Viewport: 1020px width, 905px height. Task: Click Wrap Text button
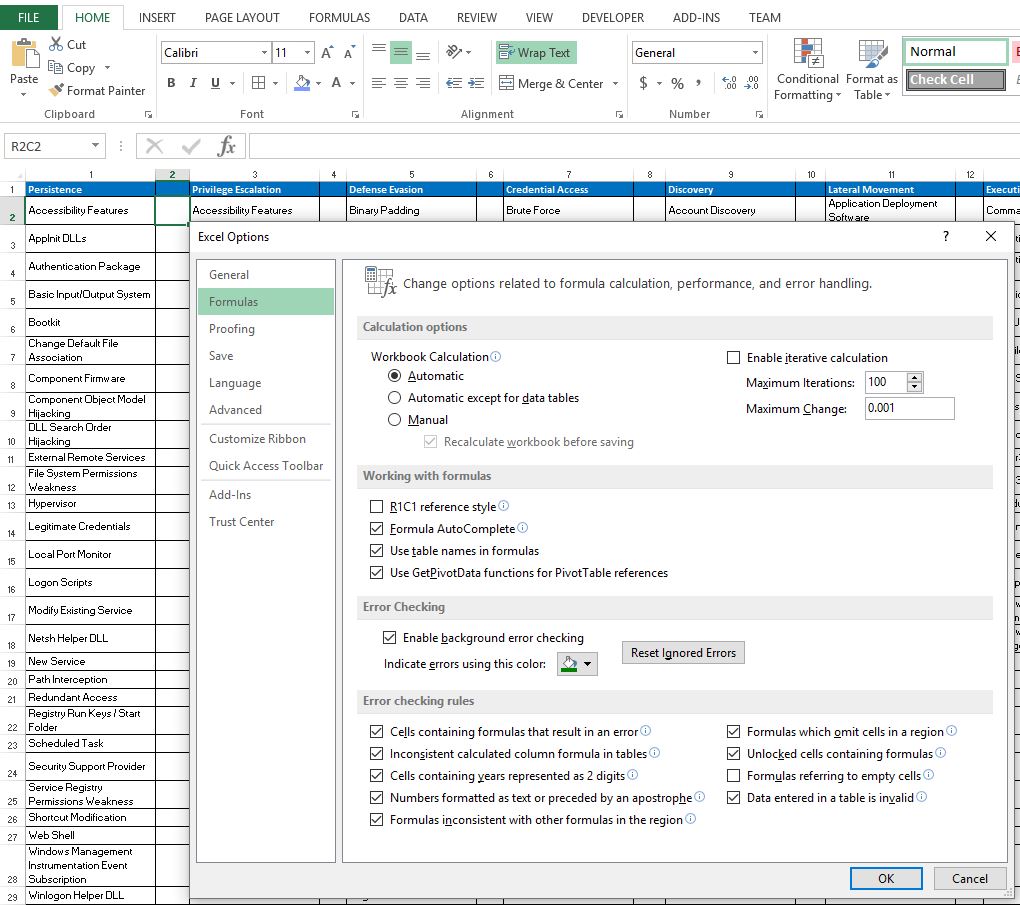tap(536, 53)
